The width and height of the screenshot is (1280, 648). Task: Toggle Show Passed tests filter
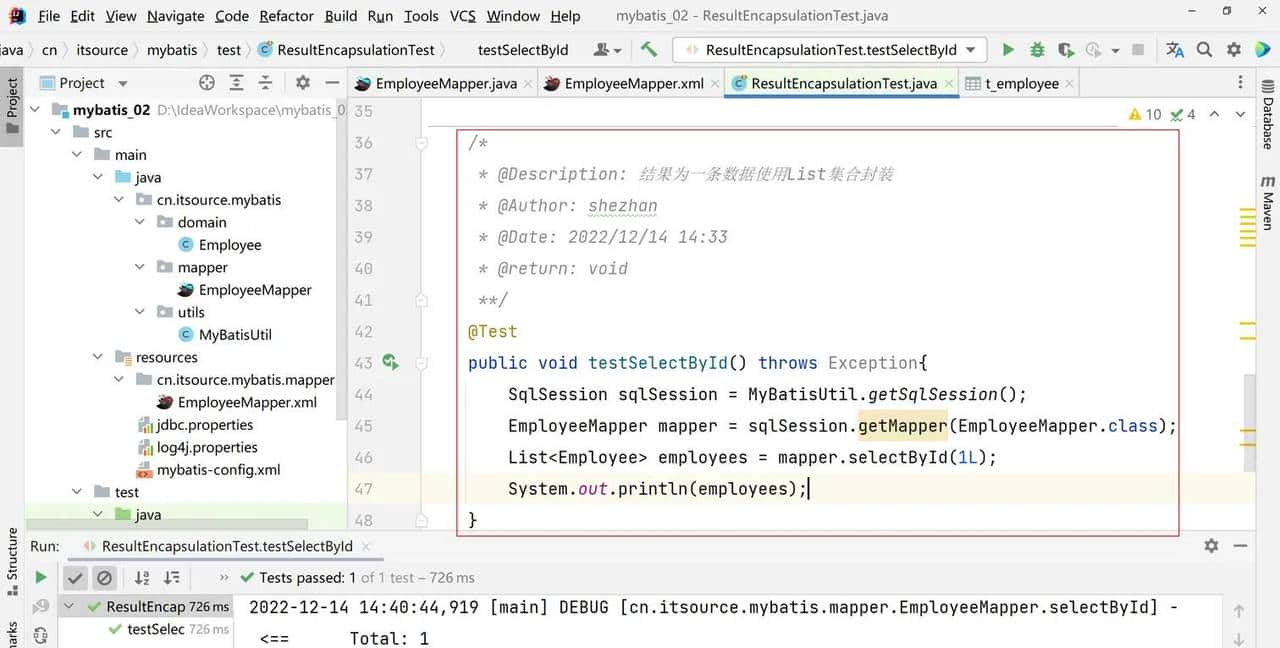pyautogui.click(x=74, y=577)
